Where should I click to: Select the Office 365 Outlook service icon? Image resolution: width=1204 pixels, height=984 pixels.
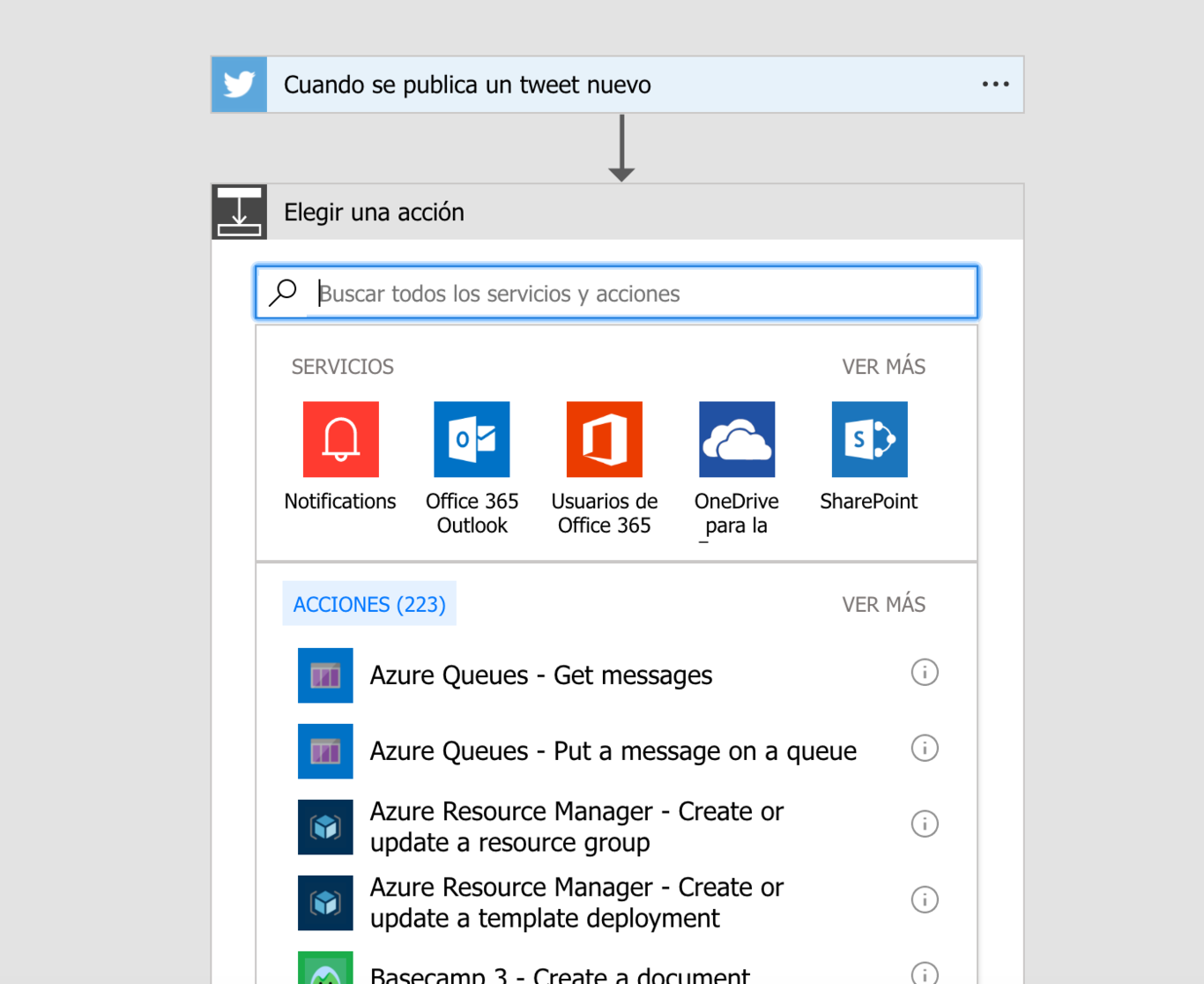click(472, 439)
